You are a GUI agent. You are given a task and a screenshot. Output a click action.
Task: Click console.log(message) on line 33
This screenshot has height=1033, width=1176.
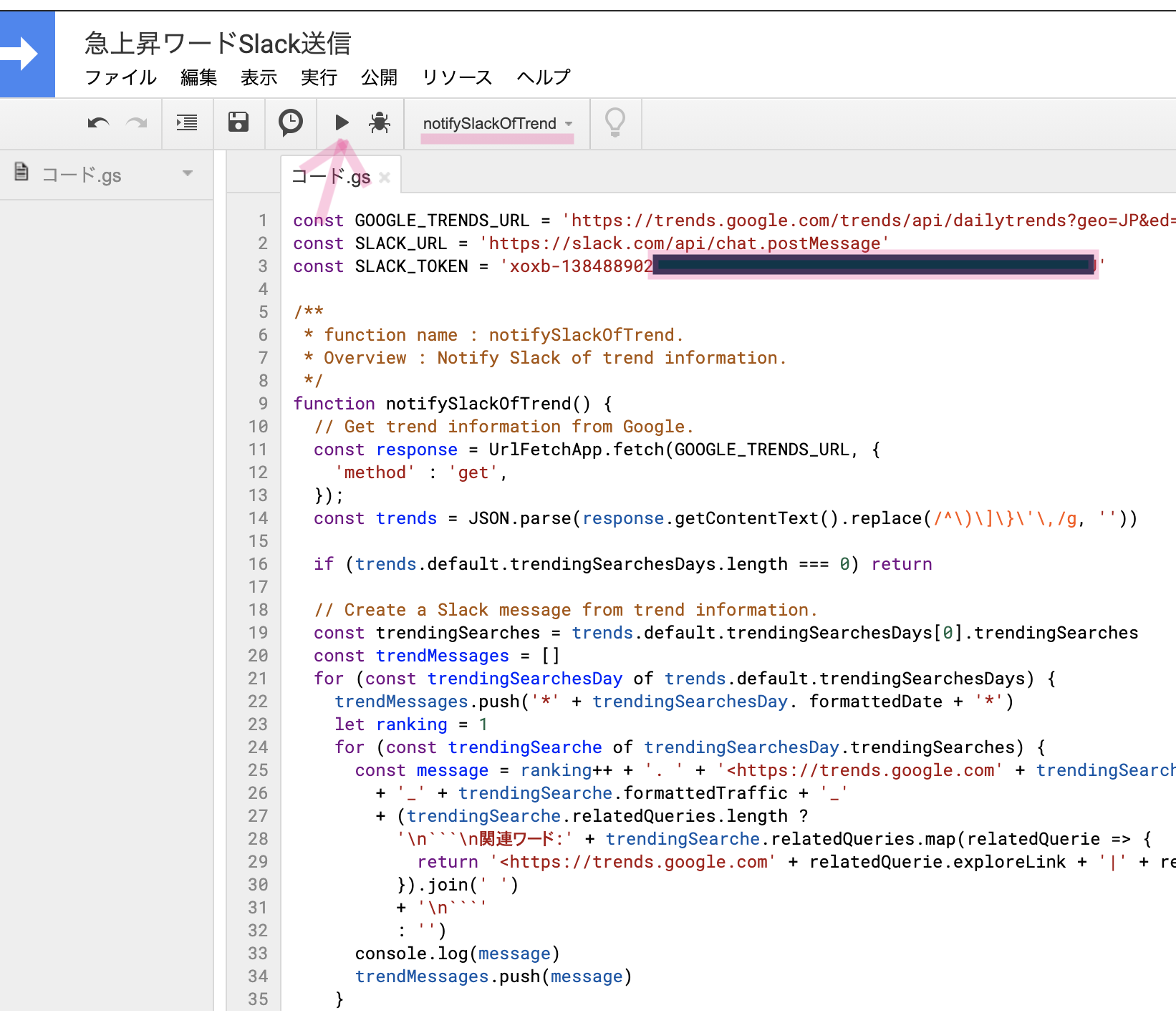pyautogui.click(x=458, y=954)
